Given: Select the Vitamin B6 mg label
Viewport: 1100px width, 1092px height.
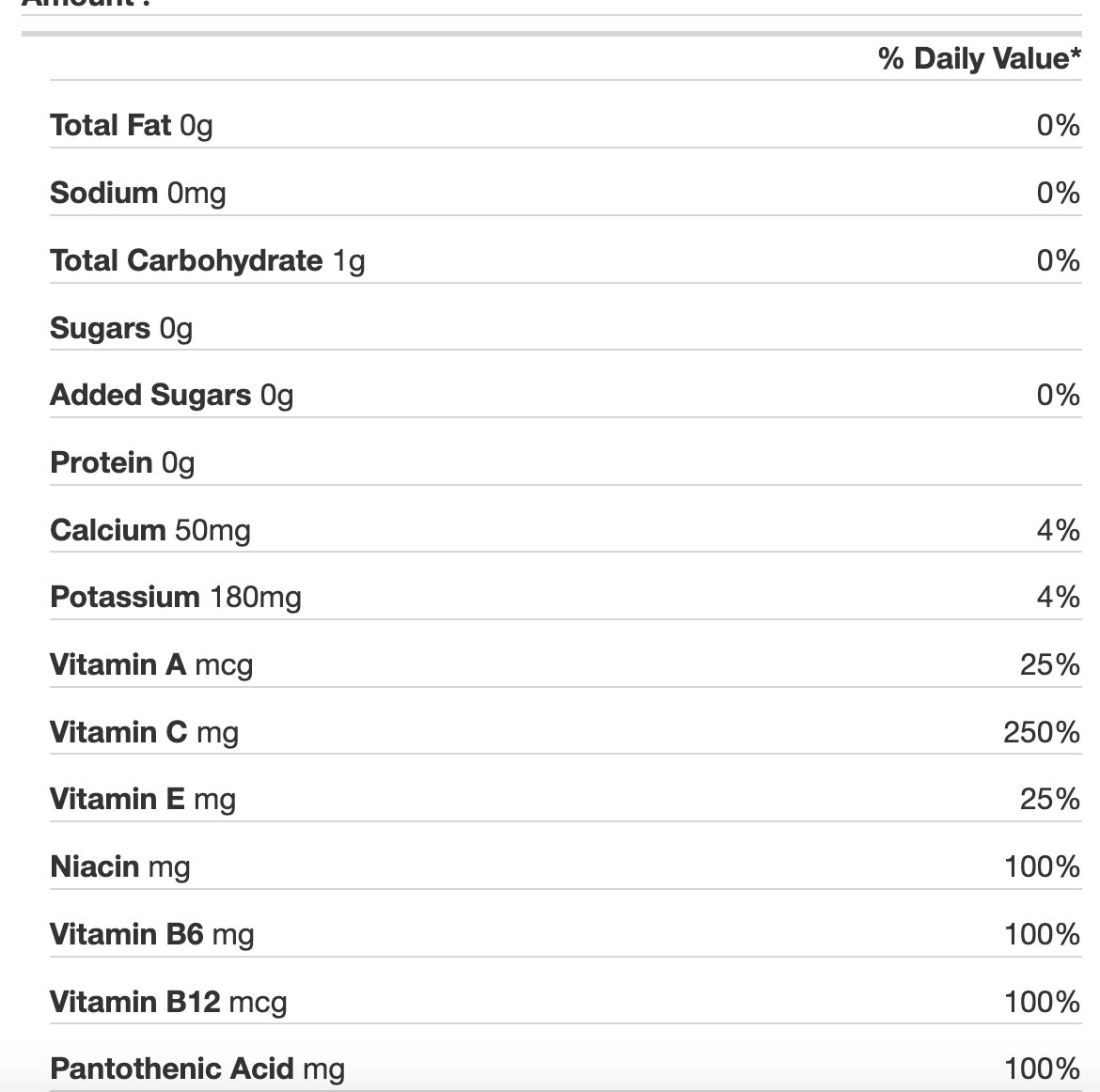Looking at the screenshot, I should pos(151,935).
